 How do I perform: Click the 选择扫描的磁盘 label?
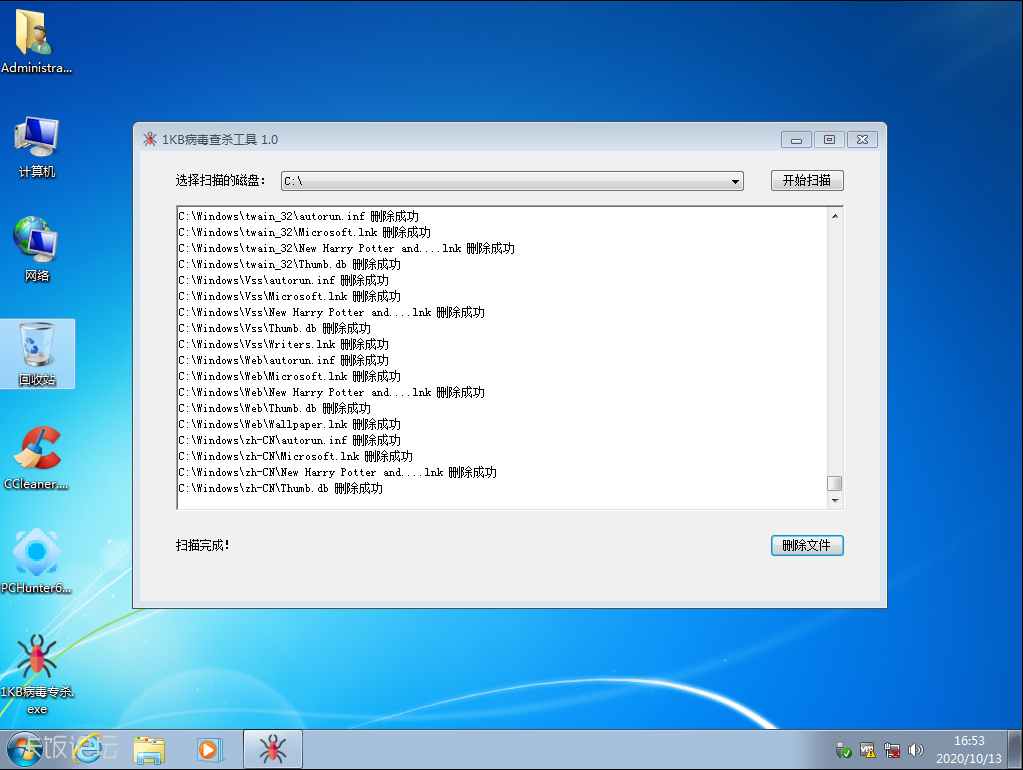220,180
